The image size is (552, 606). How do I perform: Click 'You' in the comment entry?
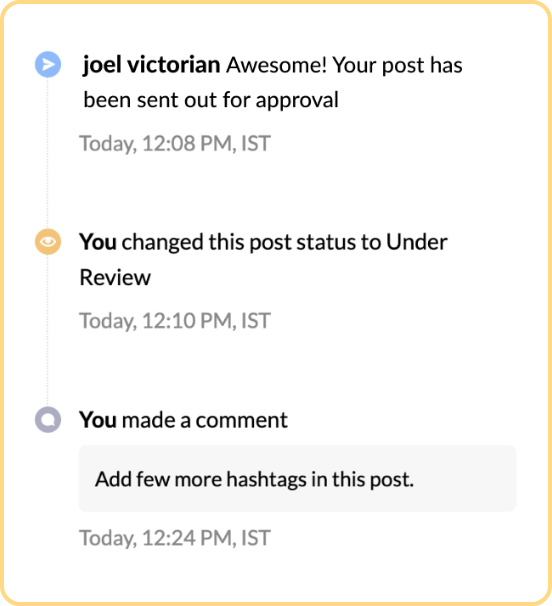(x=98, y=420)
